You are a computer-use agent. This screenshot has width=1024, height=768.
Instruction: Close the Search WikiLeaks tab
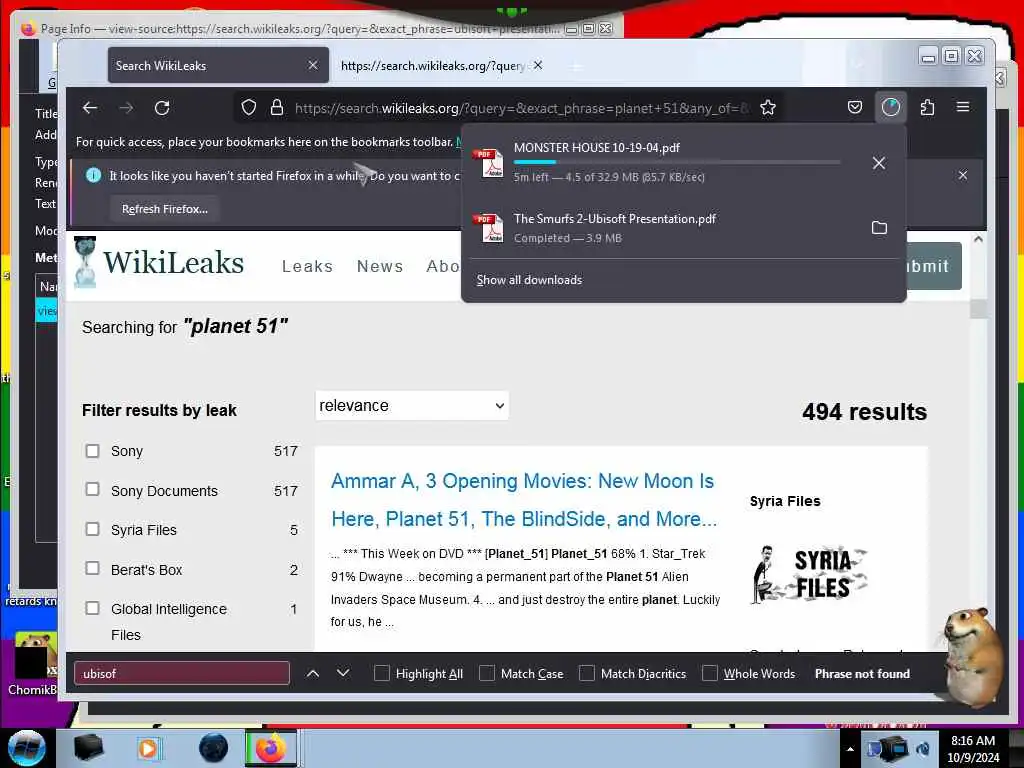pos(313,65)
